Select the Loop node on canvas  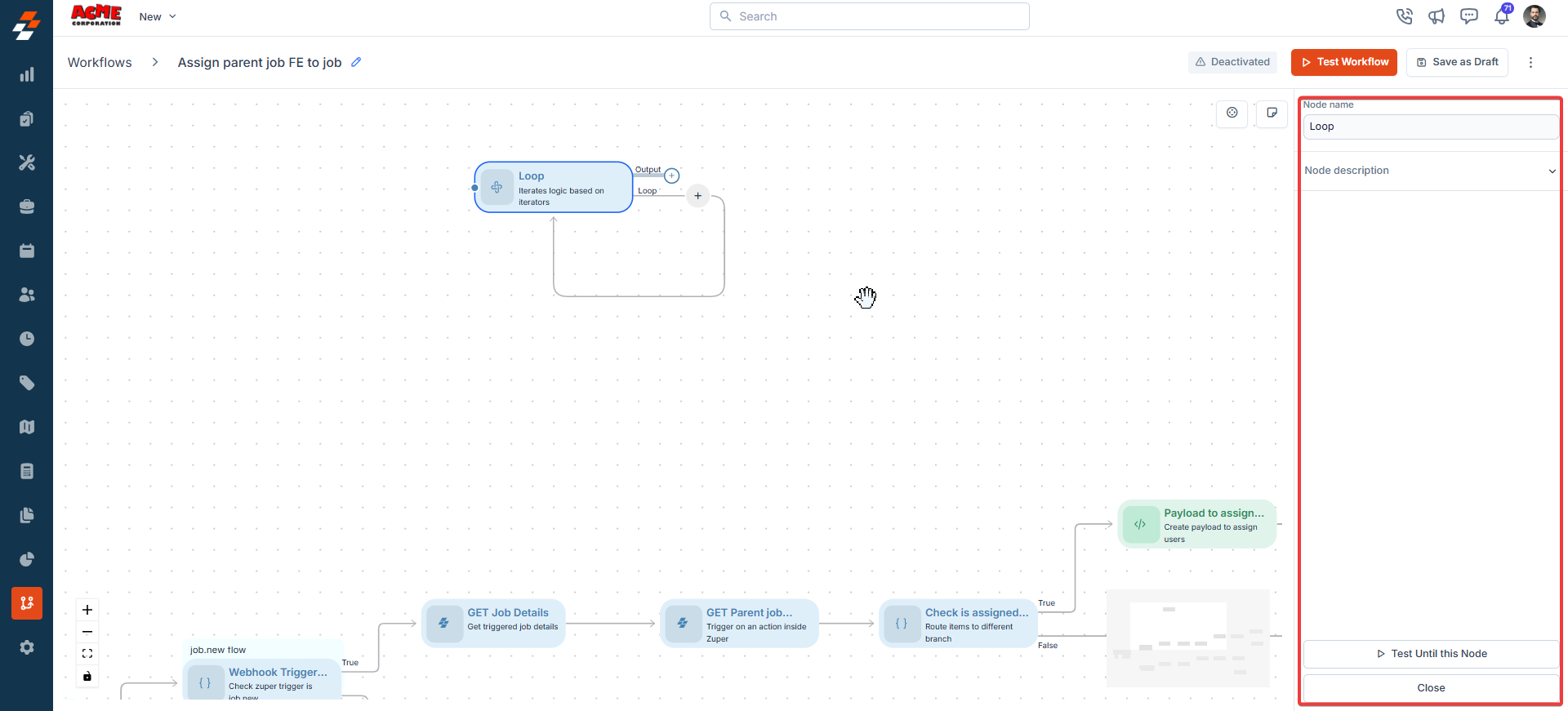coord(554,187)
